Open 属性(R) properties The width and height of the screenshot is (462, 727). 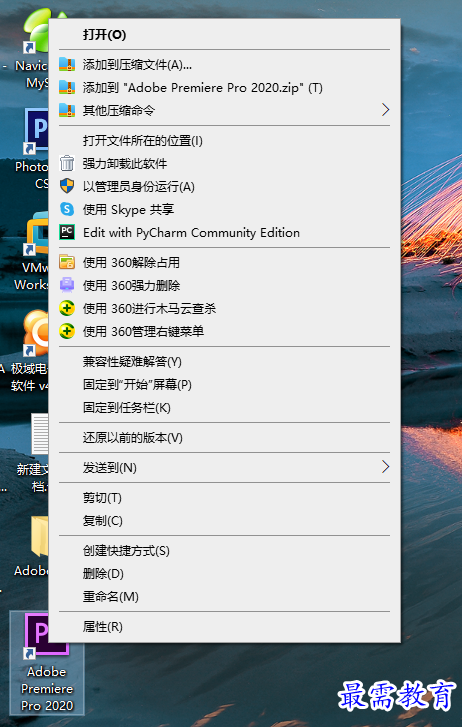(x=225, y=627)
